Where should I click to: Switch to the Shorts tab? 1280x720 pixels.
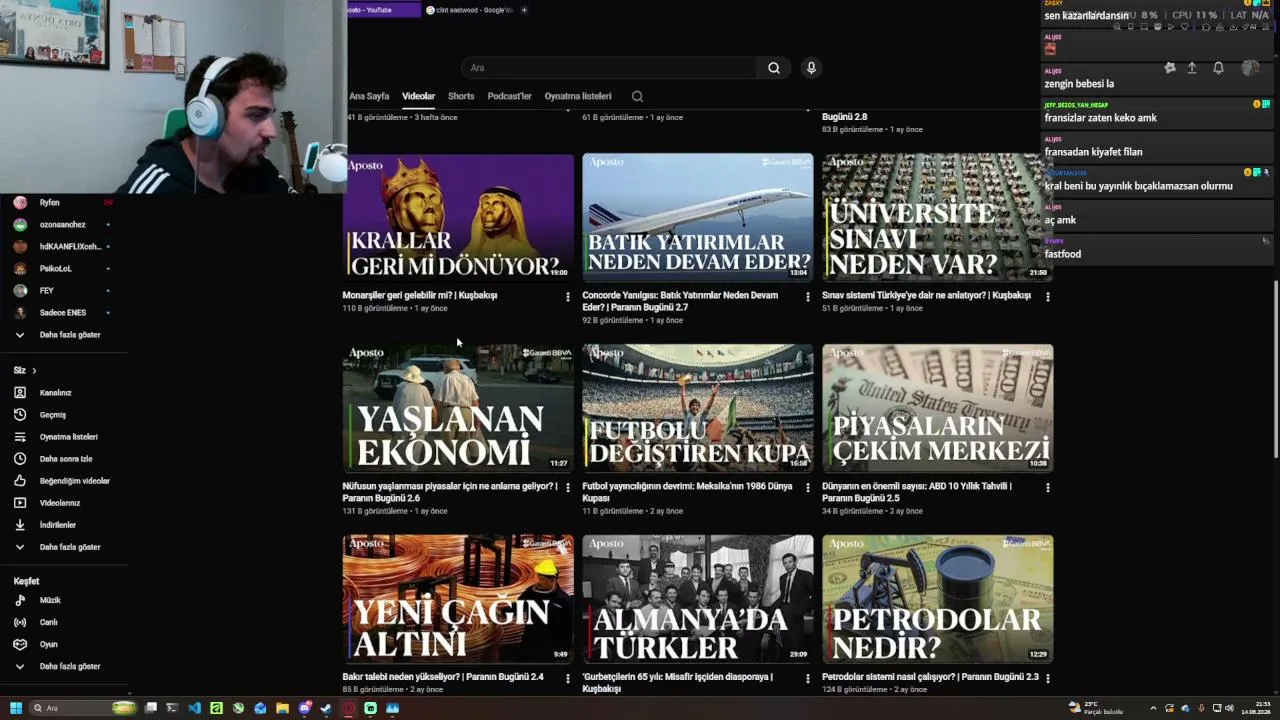click(x=461, y=97)
